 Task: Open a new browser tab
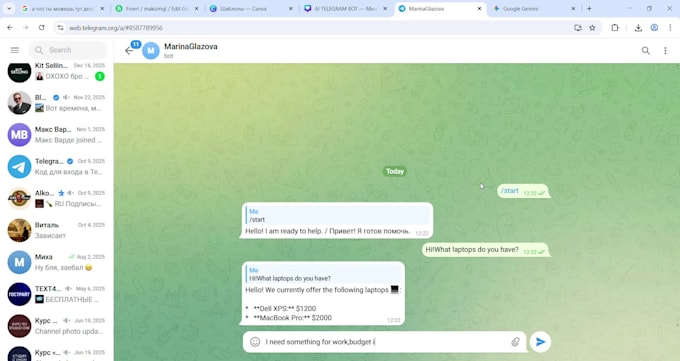(589, 9)
